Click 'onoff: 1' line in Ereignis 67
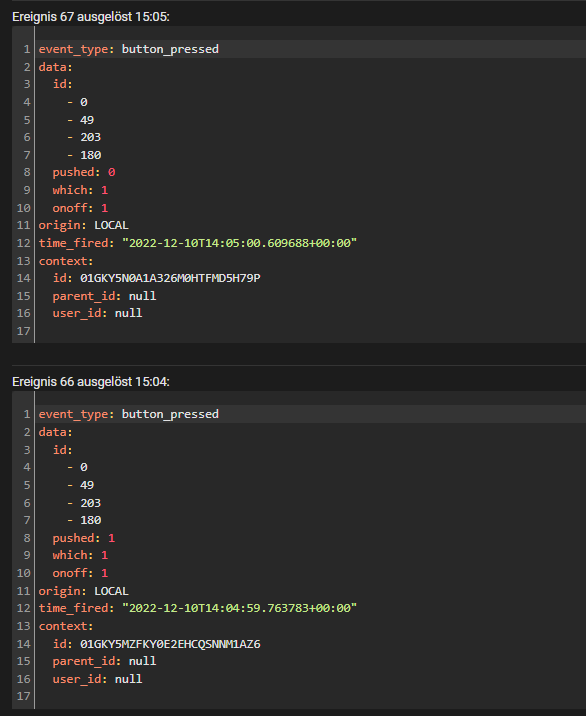 (x=80, y=208)
